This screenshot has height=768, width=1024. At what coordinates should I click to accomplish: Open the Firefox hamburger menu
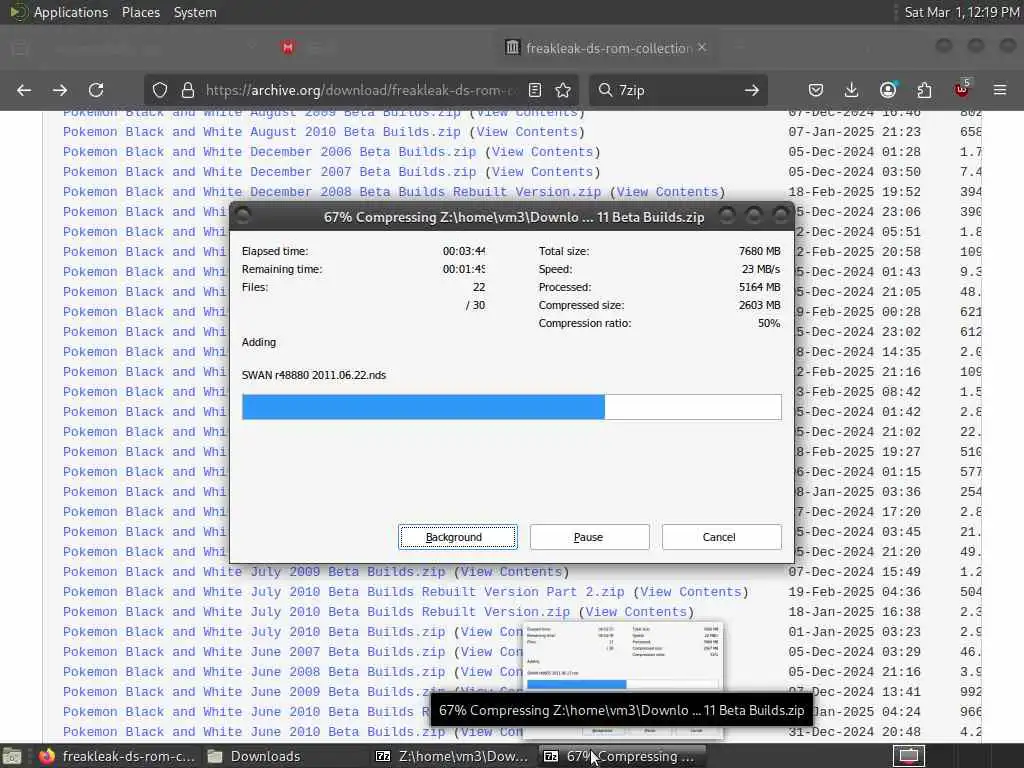[1000, 90]
